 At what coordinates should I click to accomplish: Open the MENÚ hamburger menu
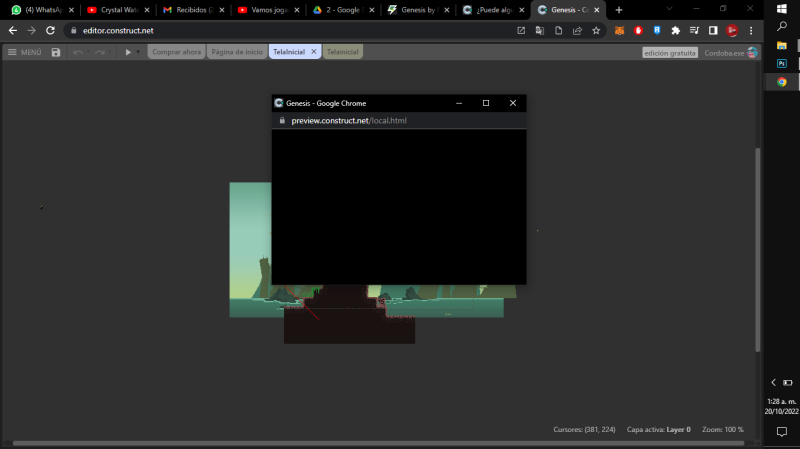(x=24, y=52)
